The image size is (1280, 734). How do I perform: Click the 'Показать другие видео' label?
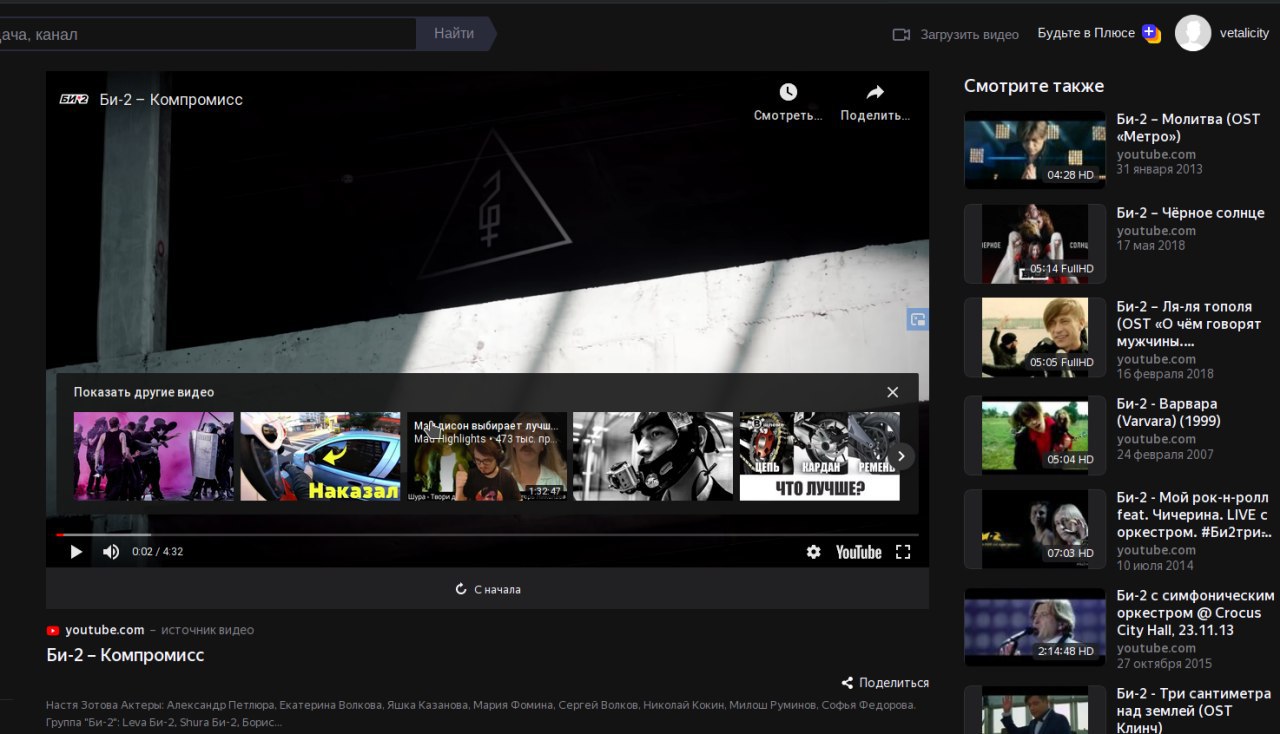pyautogui.click(x=144, y=392)
